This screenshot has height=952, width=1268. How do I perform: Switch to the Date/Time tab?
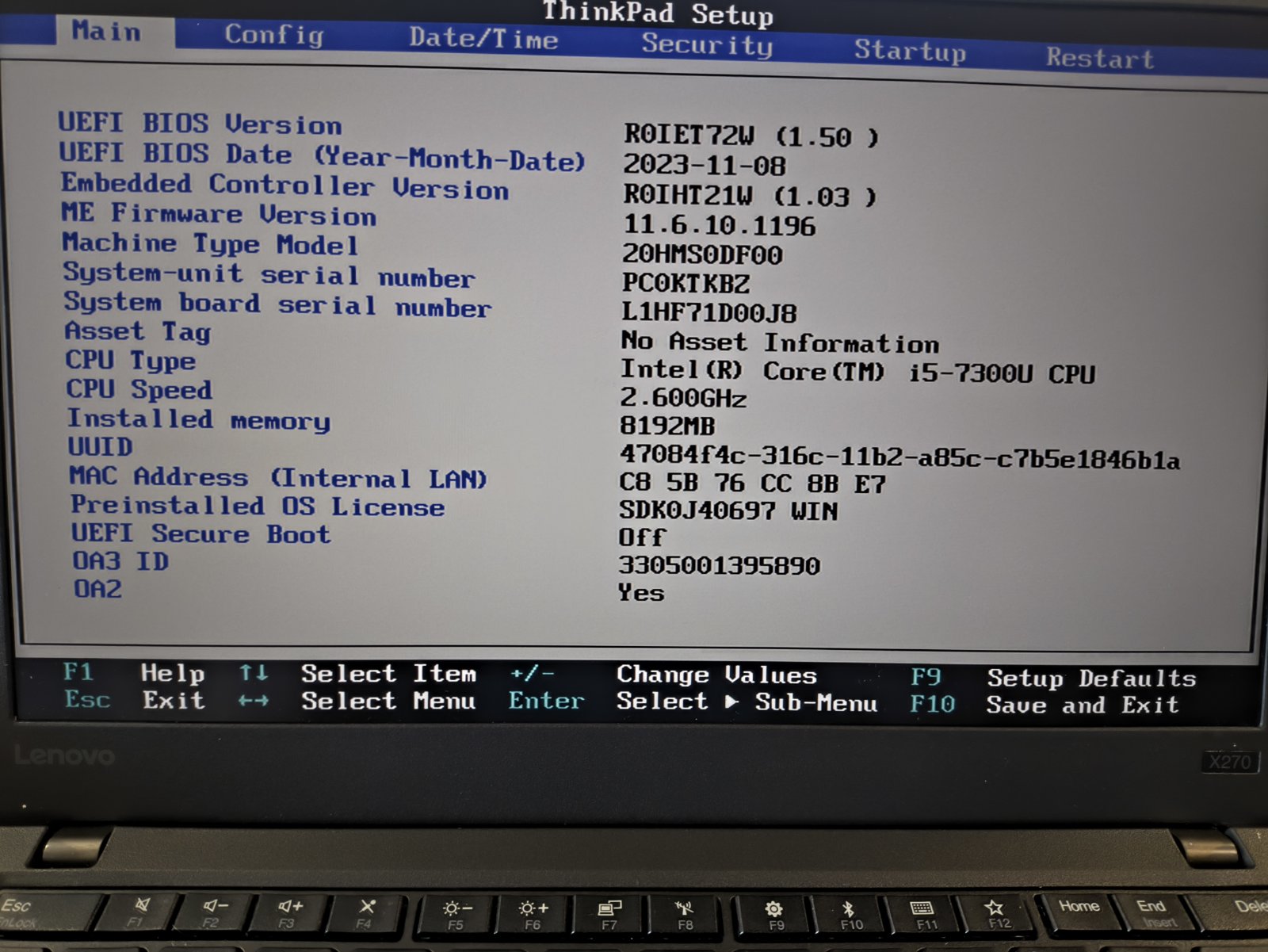[483, 38]
